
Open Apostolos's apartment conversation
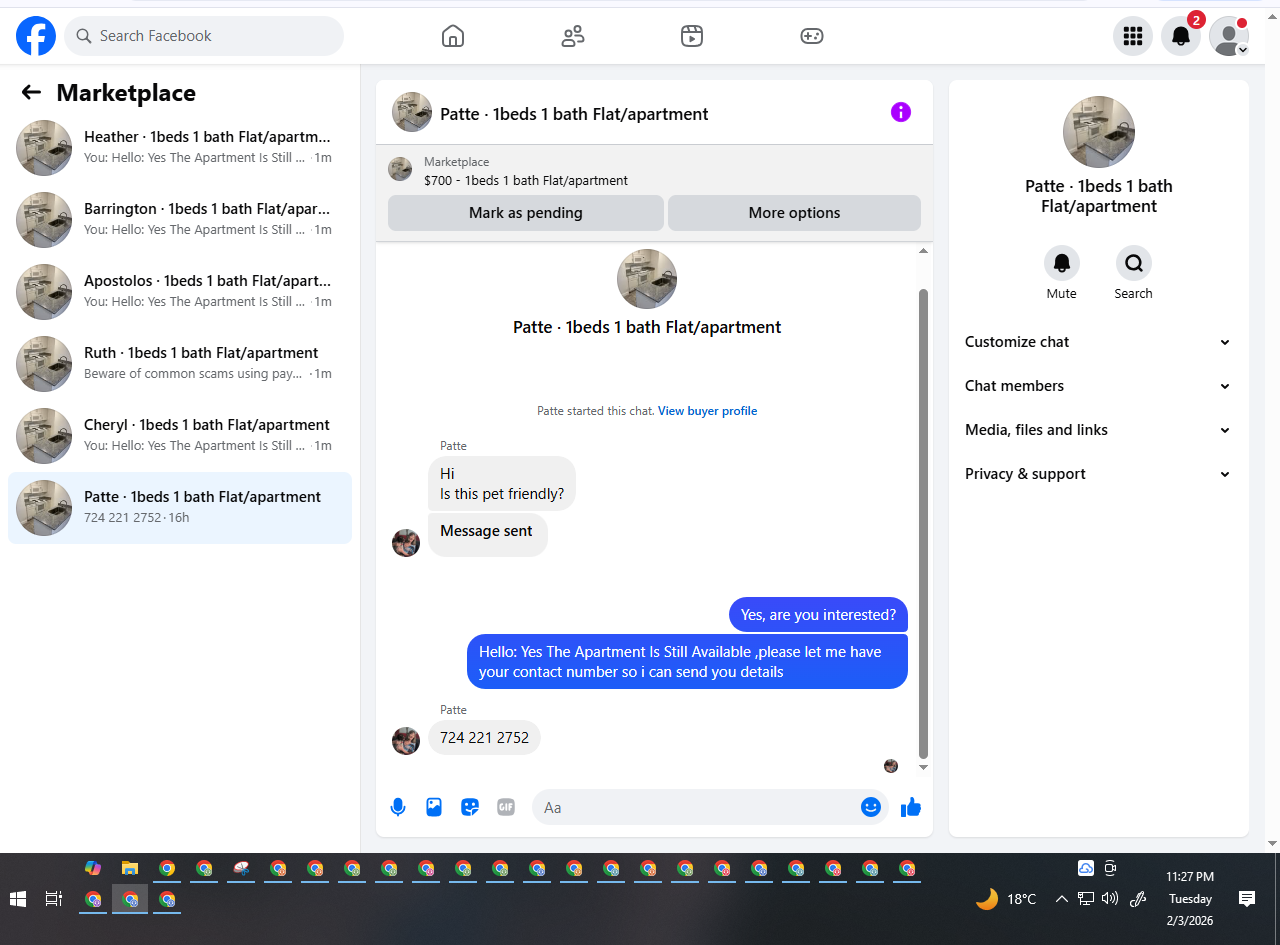(x=180, y=292)
